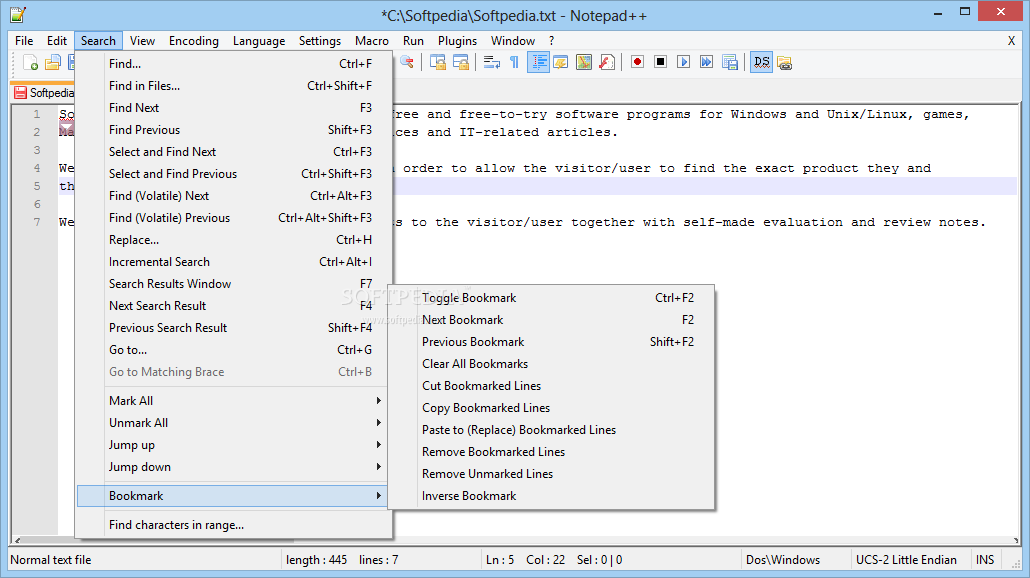Click Copy Bookmarked Lines
This screenshot has height=578, width=1030.
551,408
